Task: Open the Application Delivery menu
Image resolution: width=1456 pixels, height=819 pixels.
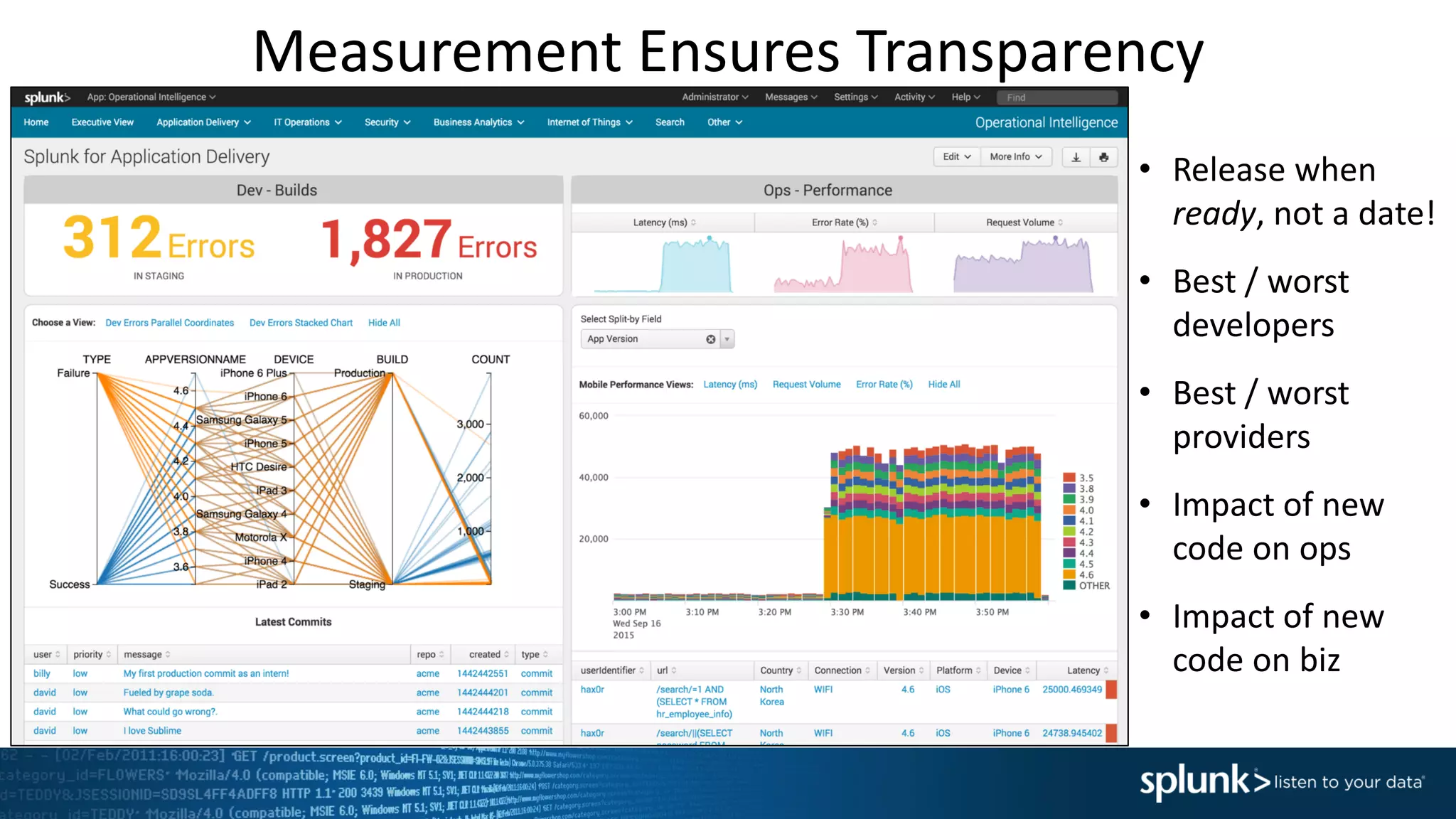Action: pos(203,122)
